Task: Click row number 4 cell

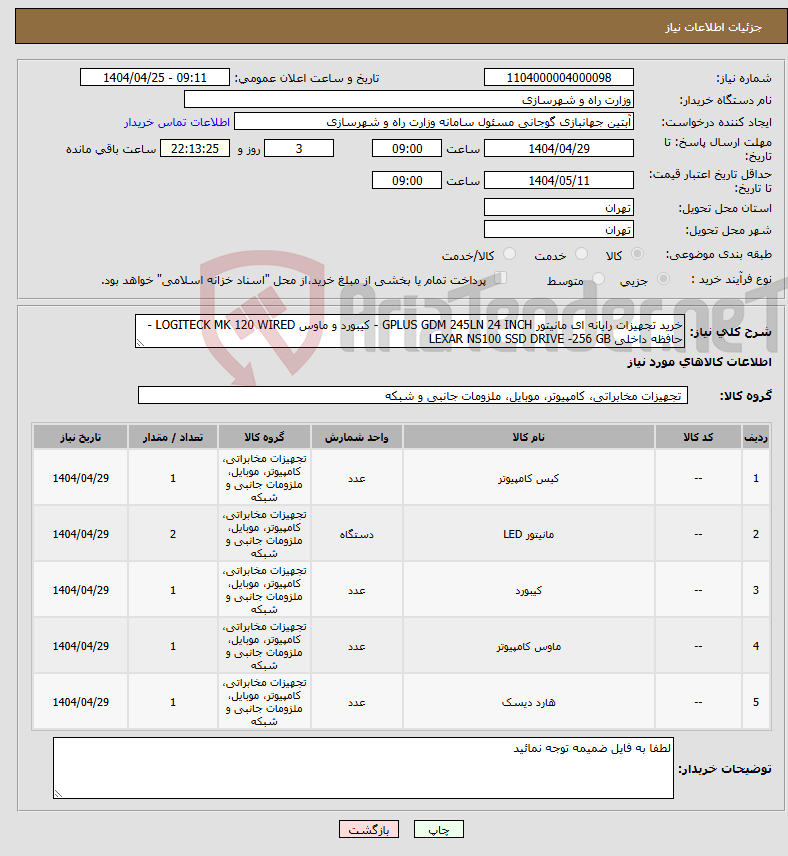Action: pyautogui.click(x=756, y=646)
